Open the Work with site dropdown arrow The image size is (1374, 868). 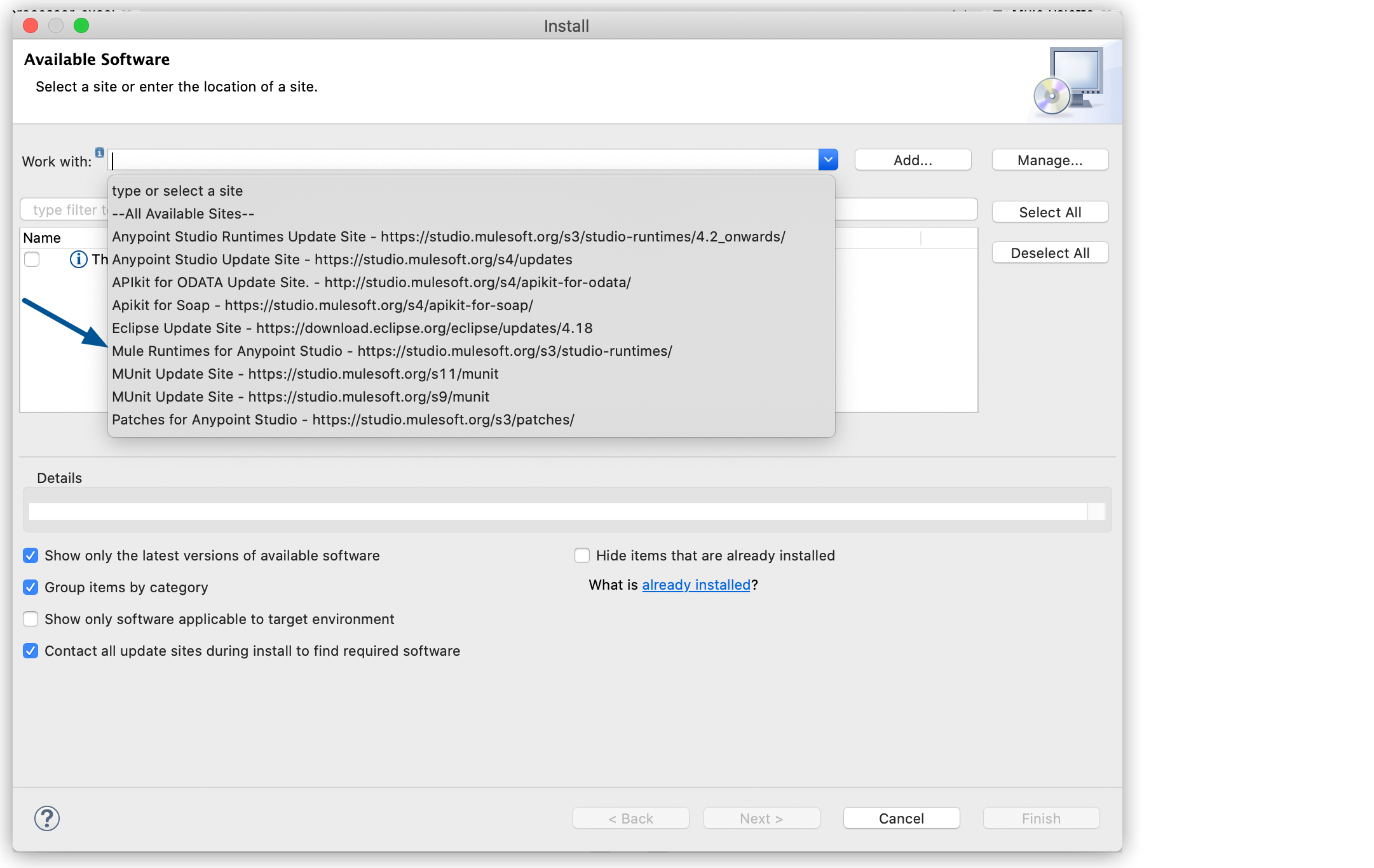click(827, 159)
